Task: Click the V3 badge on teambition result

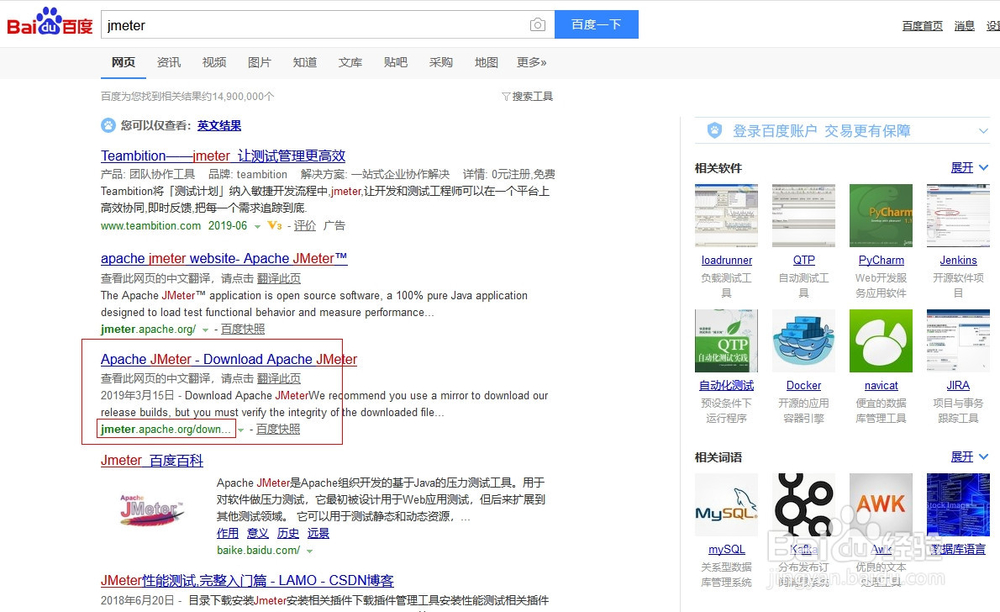Action: [274, 226]
